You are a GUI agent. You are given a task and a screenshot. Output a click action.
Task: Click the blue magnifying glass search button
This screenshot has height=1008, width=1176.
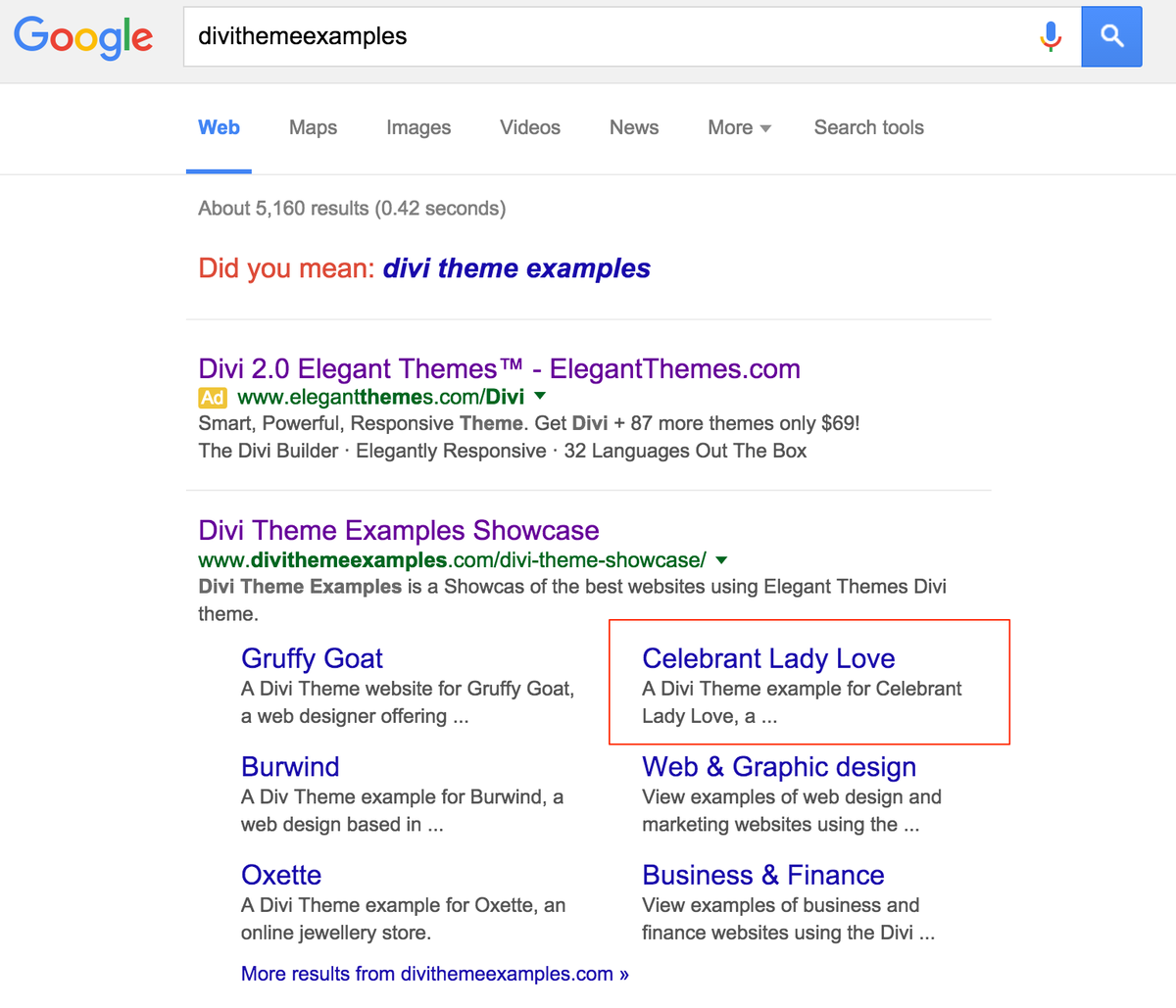(x=1111, y=36)
